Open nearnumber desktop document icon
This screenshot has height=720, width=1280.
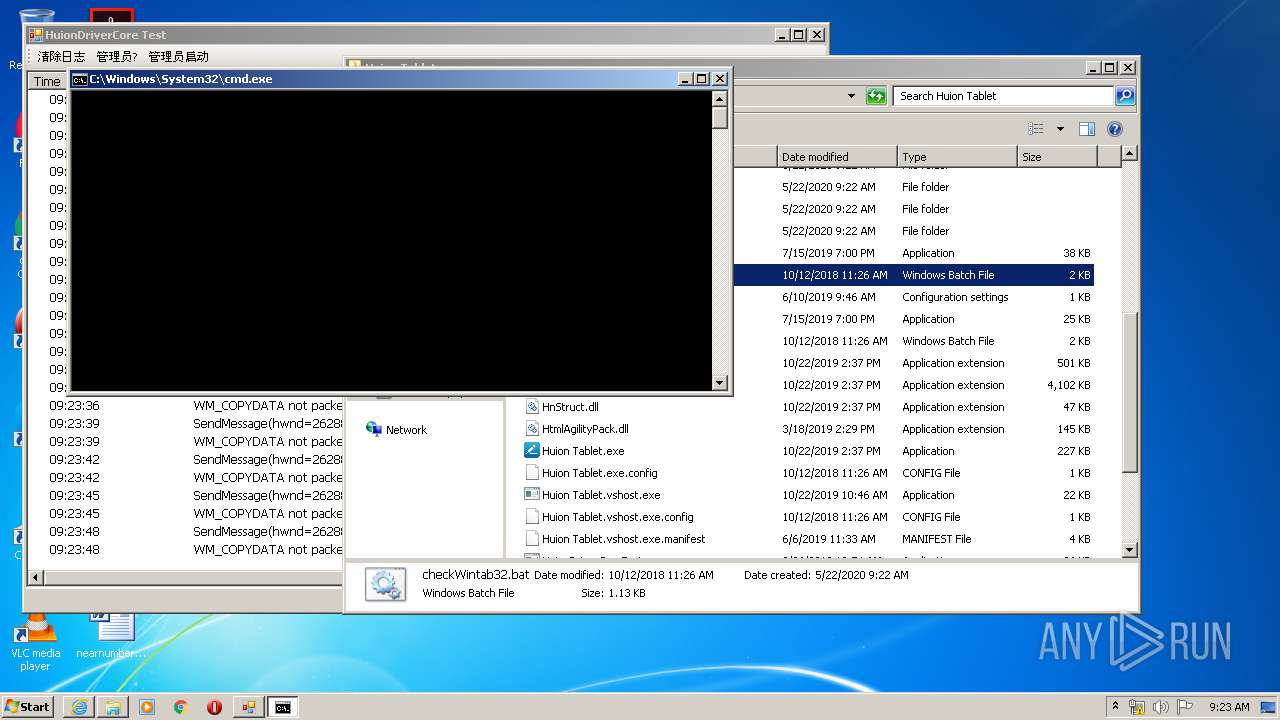(111, 637)
